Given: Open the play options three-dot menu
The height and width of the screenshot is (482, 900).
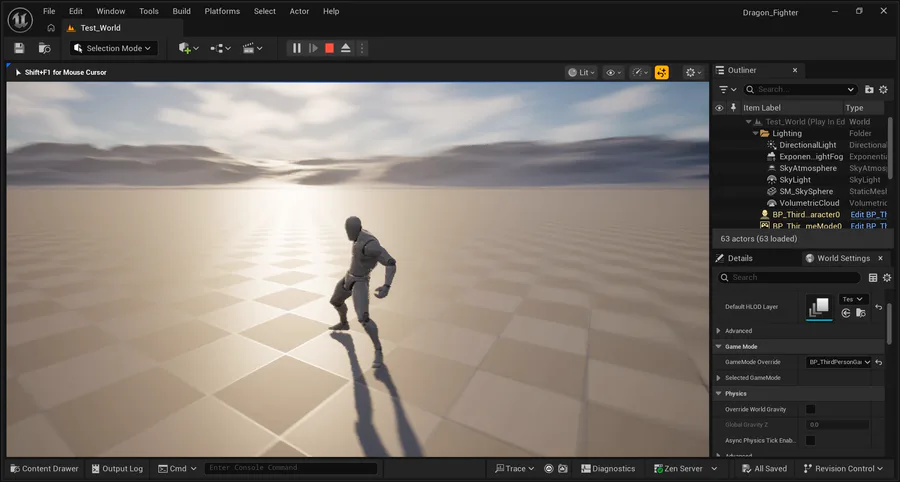Looking at the screenshot, I should (x=362, y=48).
